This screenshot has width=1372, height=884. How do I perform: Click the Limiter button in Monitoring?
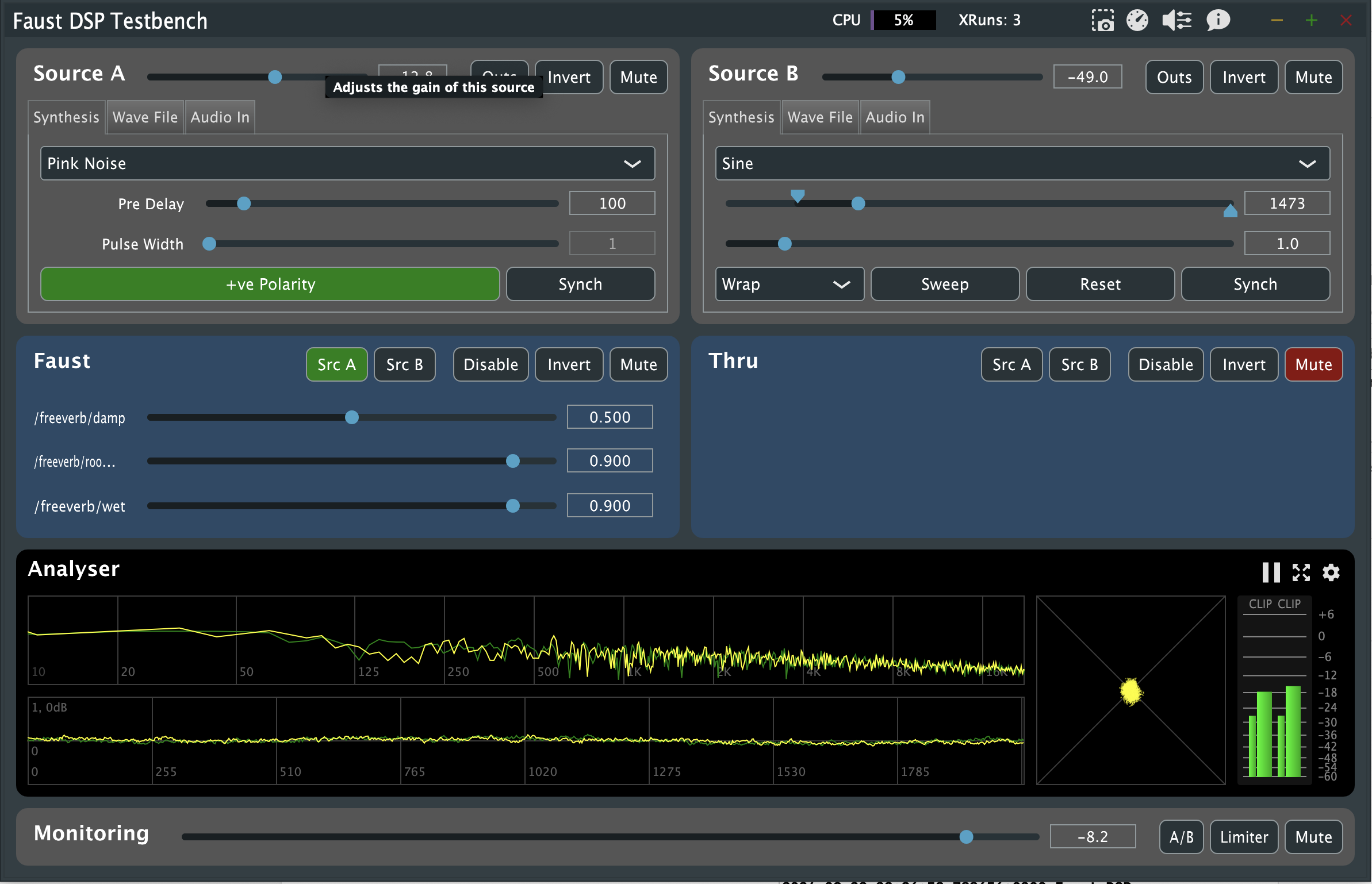pos(1244,837)
